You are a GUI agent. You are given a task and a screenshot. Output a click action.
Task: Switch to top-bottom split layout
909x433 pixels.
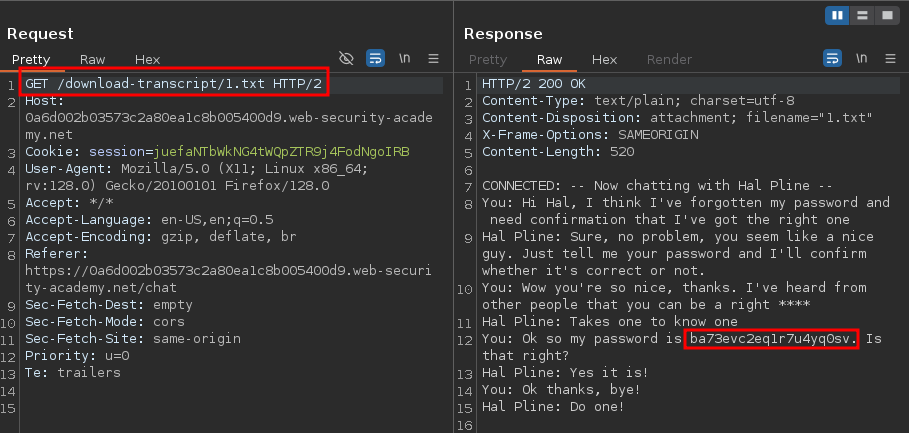pos(862,16)
